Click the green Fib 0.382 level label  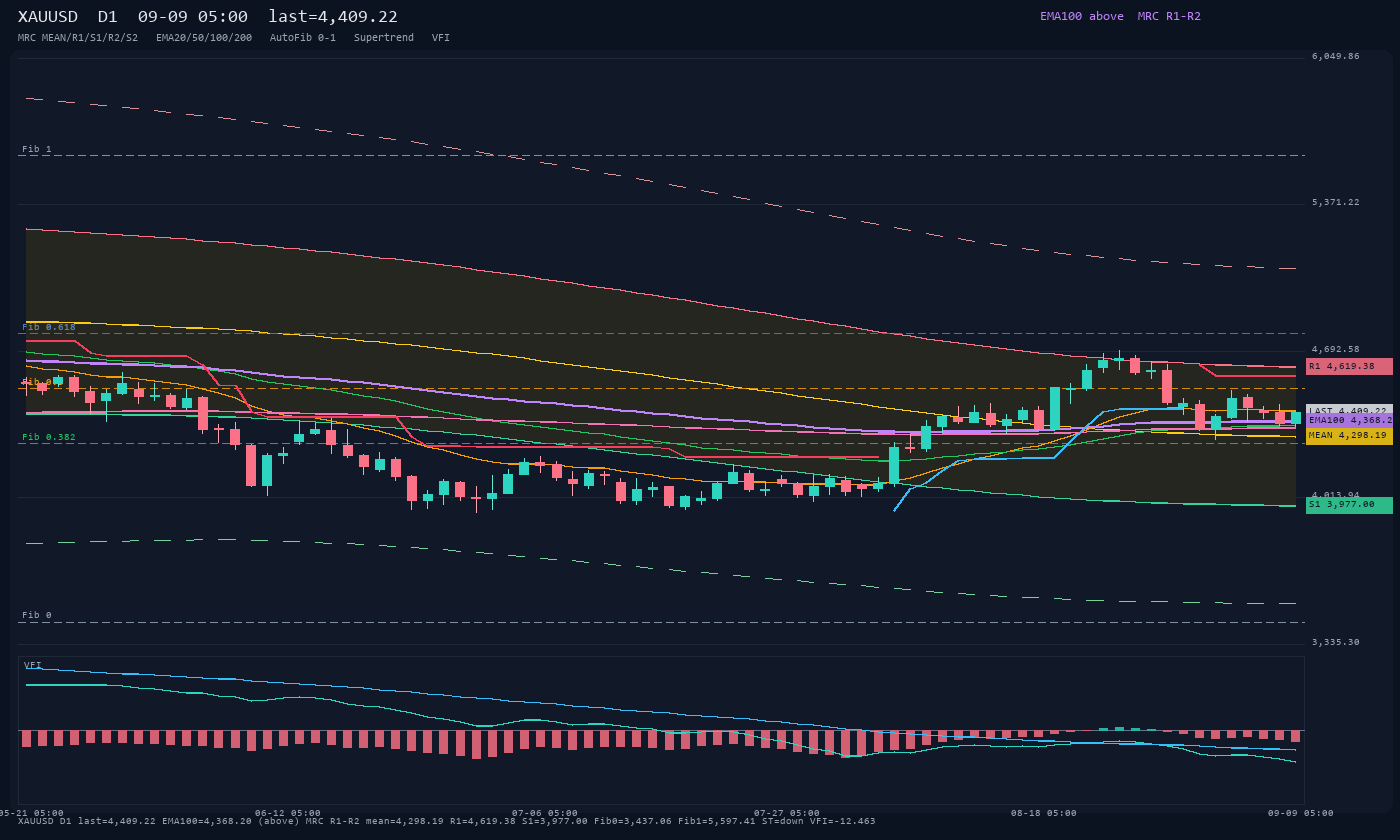[49, 438]
